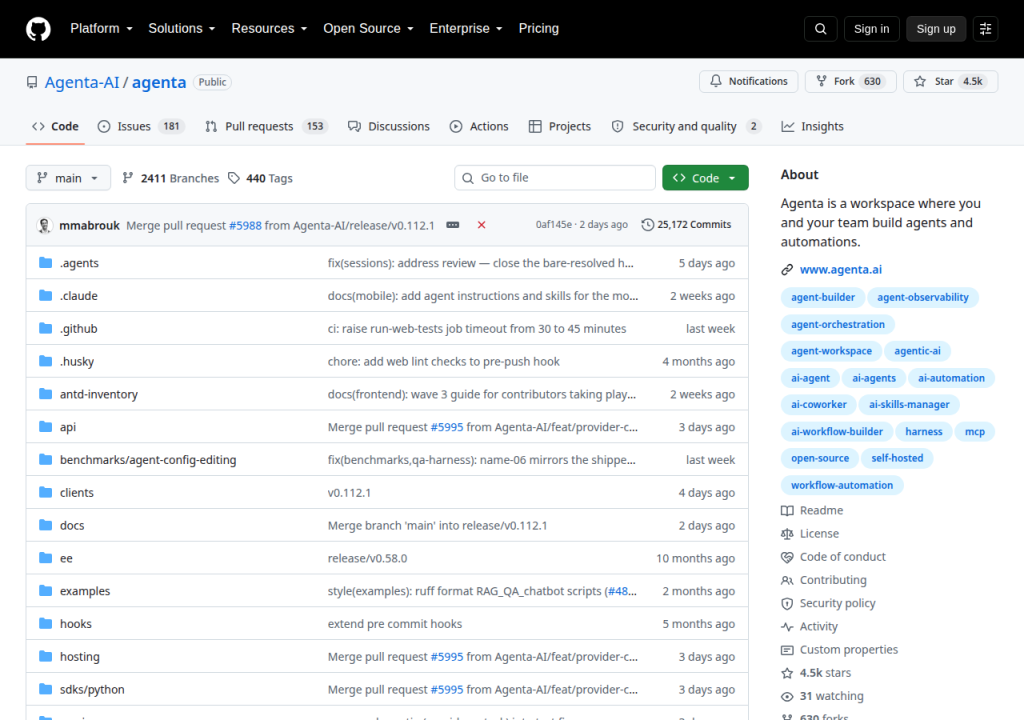The width and height of the screenshot is (1024, 720).
Task: Click the Readme book icon
Action: pos(787,511)
